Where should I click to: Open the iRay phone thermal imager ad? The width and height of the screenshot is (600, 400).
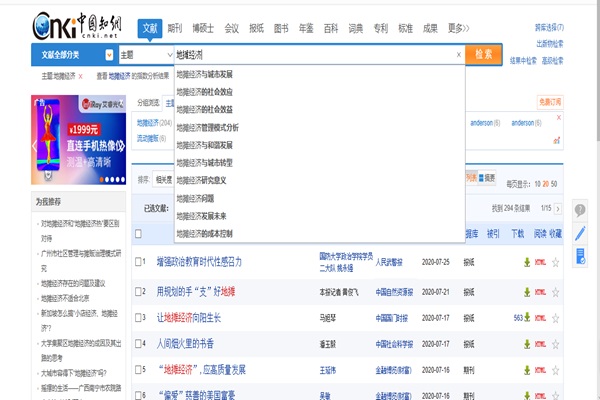[x=78, y=140]
